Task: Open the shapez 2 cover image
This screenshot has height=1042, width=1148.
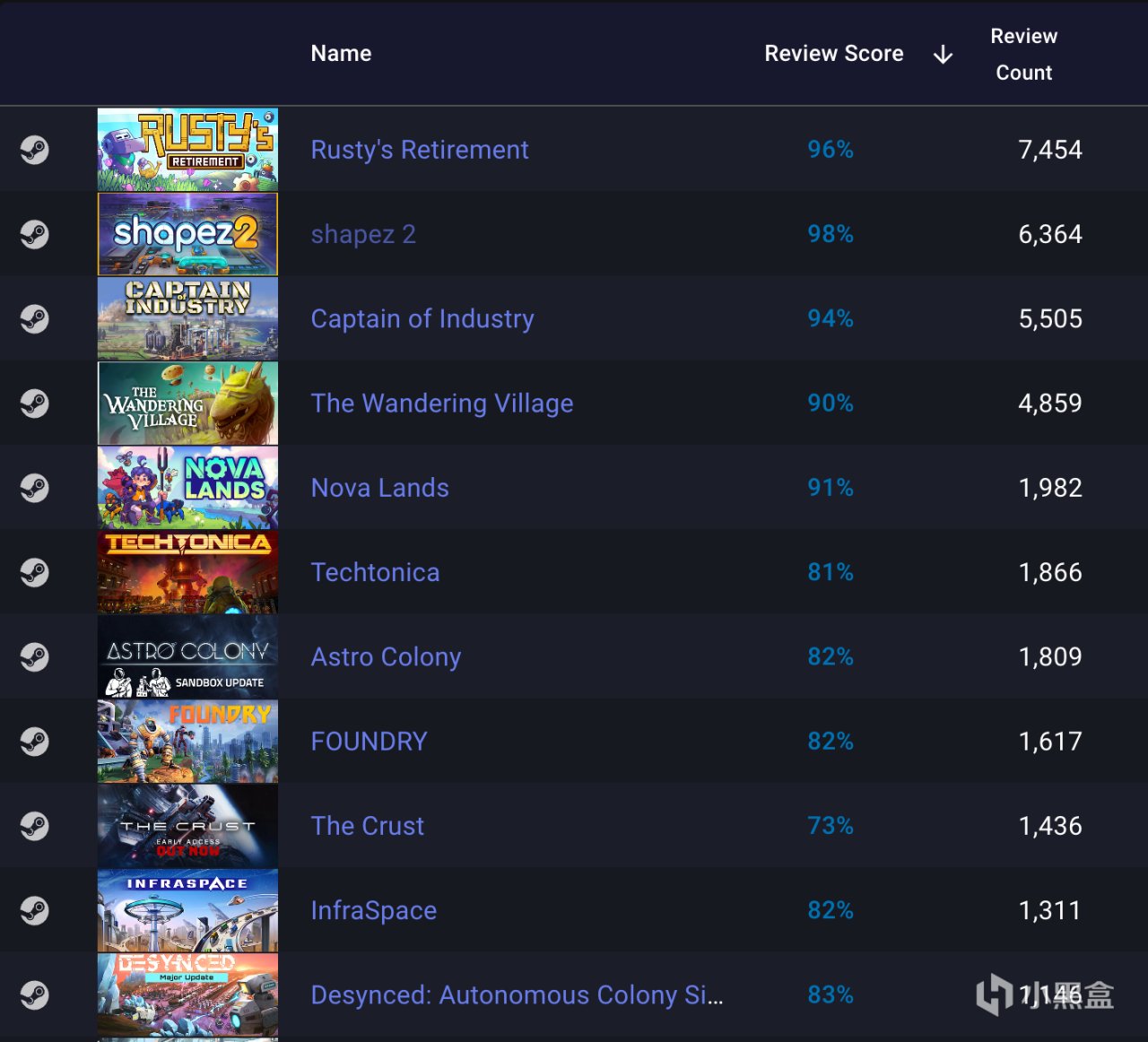Action: (187, 234)
